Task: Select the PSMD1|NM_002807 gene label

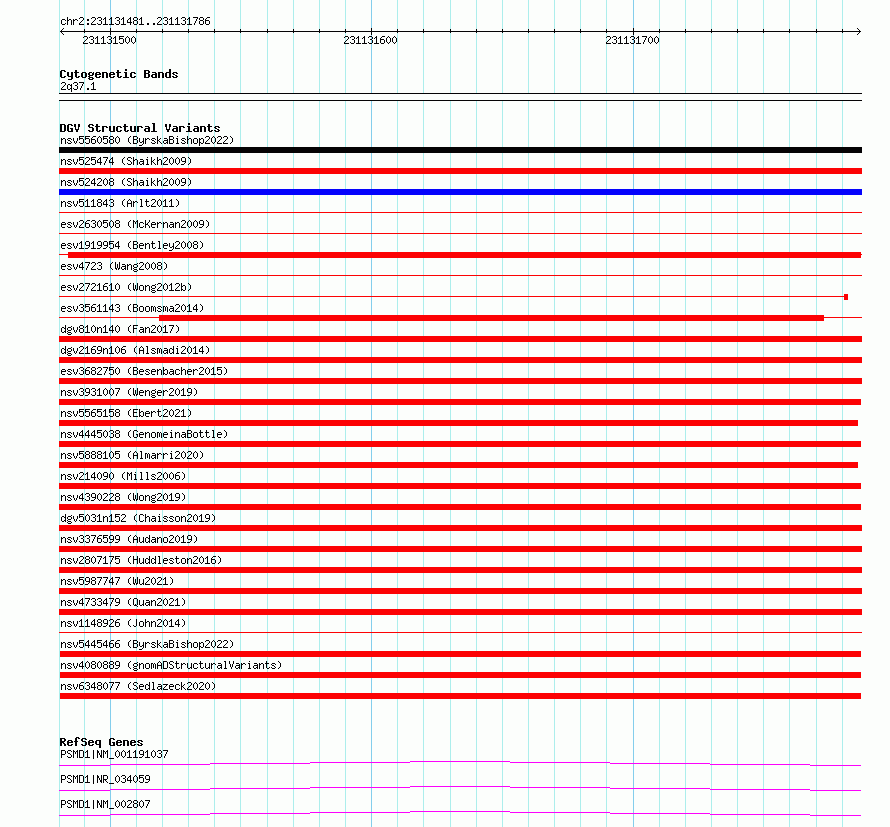Action: click(x=105, y=804)
